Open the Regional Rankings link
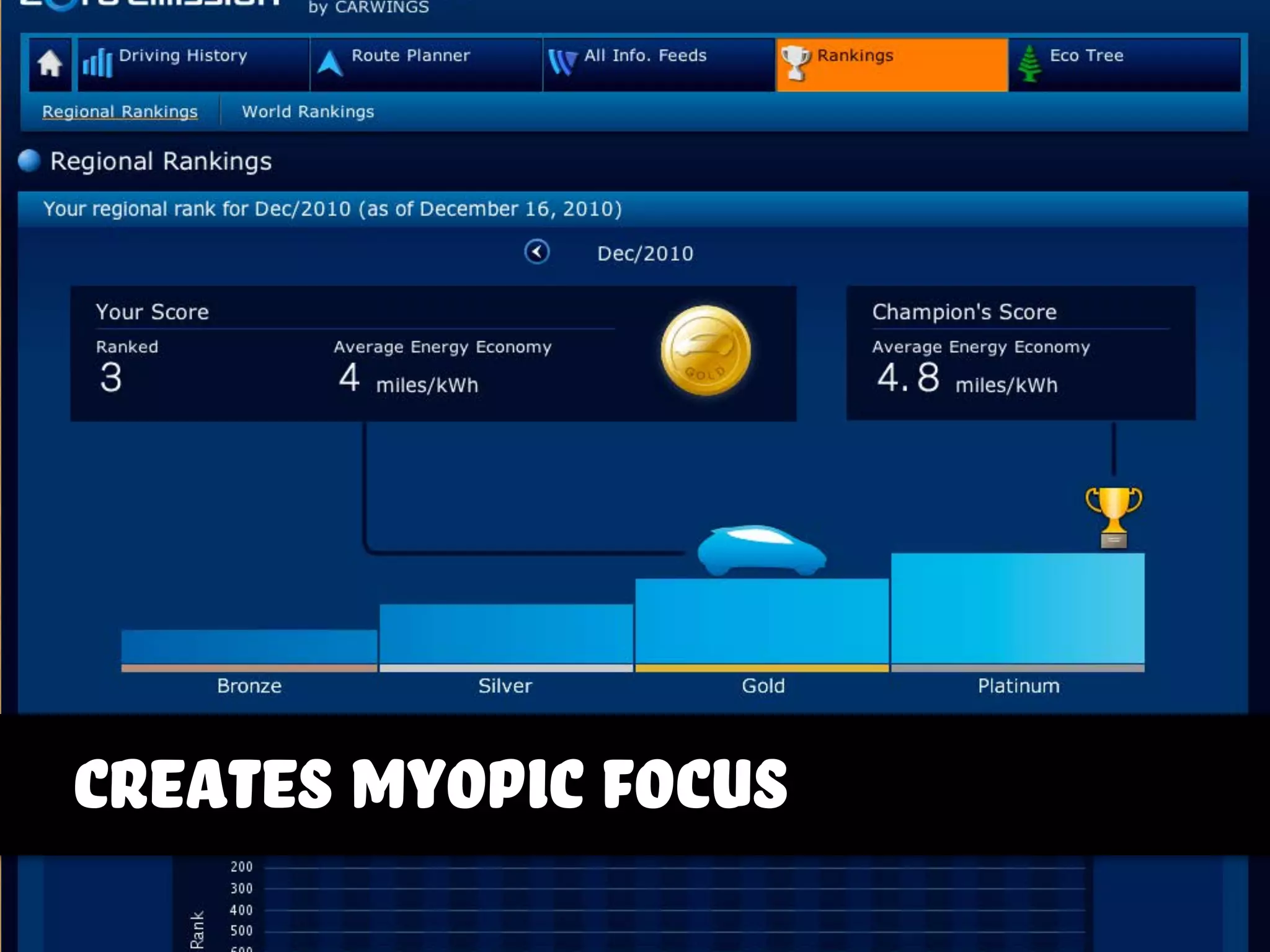The width and height of the screenshot is (1270, 952). (120, 112)
